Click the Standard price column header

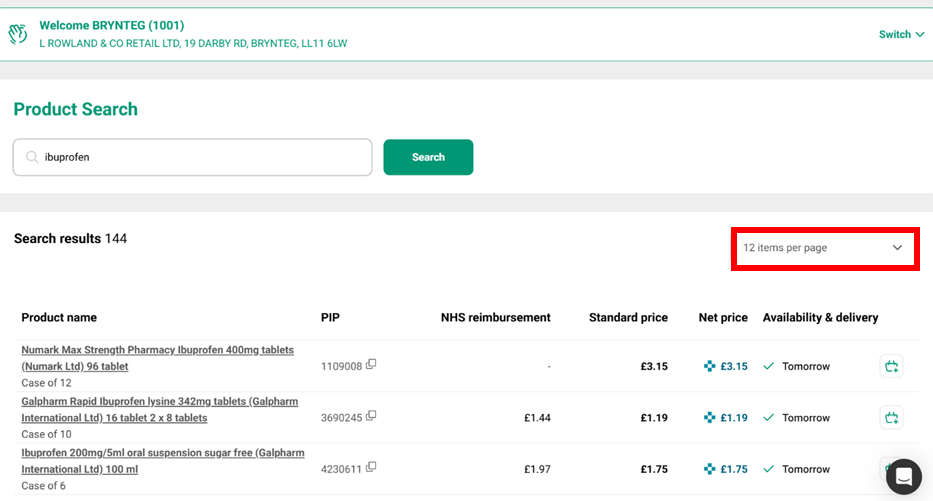(x=628, y=318)
